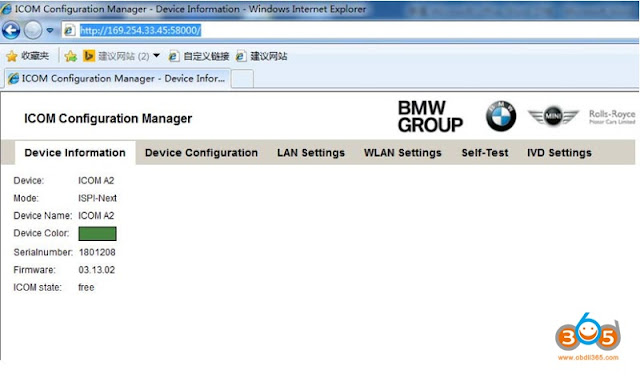The height and width of the screenshot is (386, 640).
Task: Click the Device Name value ICOM A2
Action: point(96,215)
